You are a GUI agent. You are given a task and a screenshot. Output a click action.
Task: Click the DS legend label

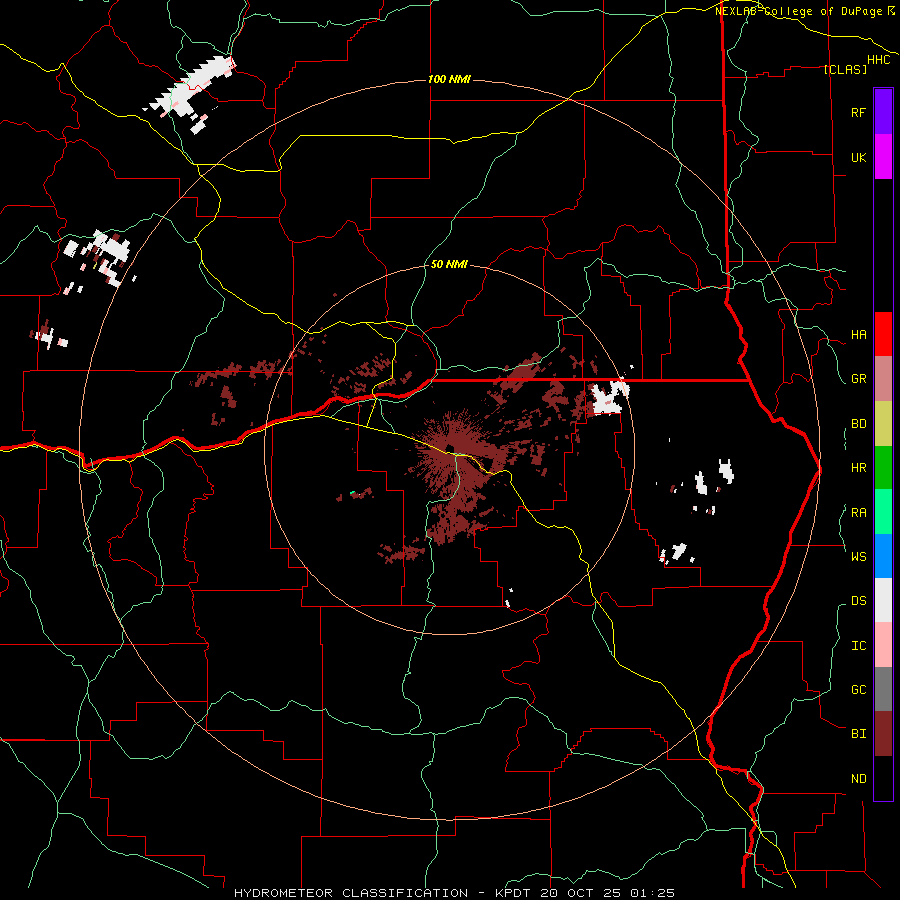858,601
